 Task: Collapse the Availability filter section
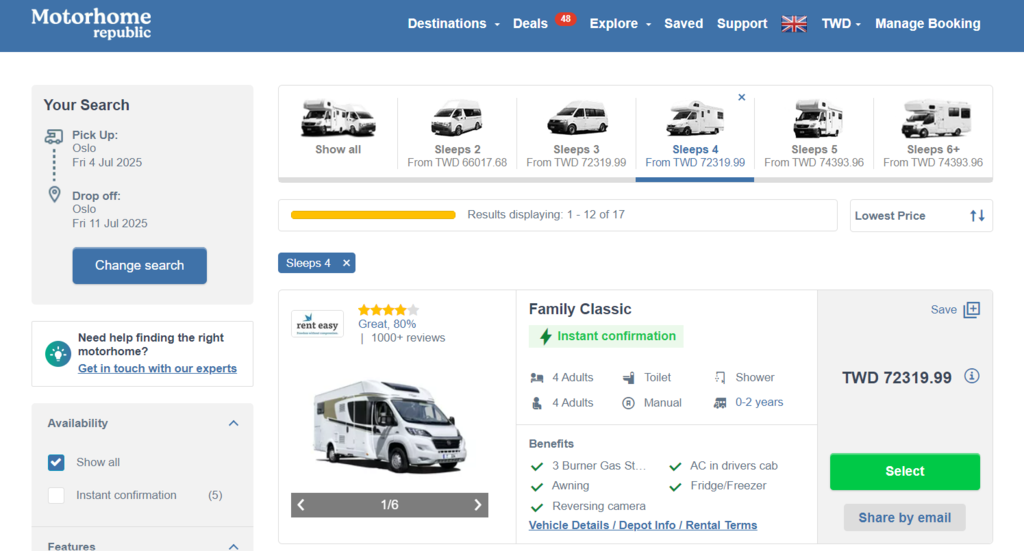(233, 423)
